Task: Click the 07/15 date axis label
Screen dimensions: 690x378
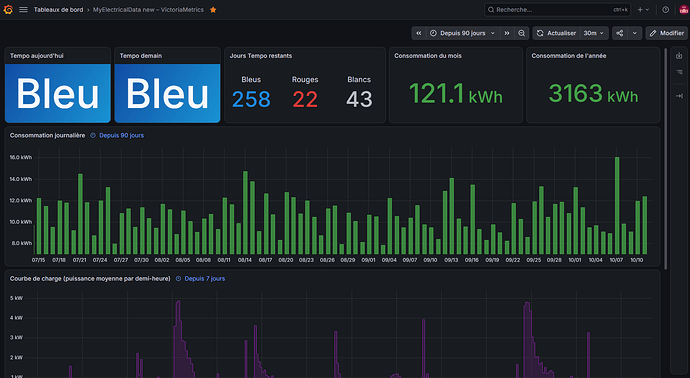Action: [38, 260]
